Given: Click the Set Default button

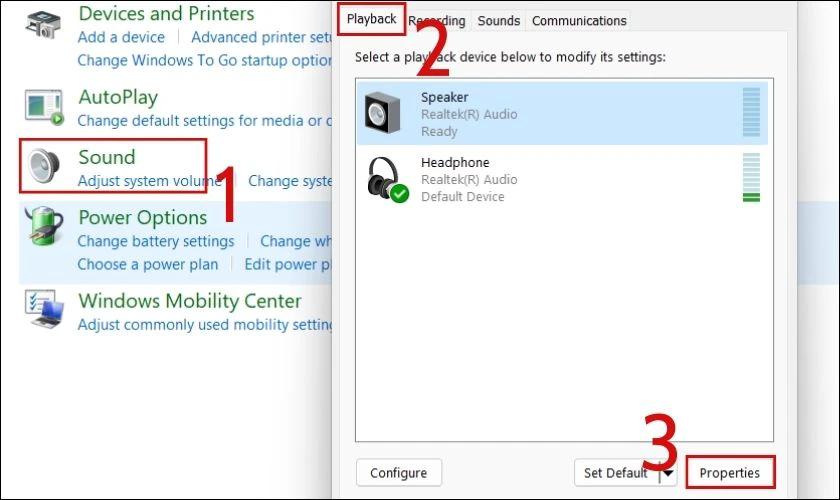Looking at the screenshot, I should coord(616,473).
